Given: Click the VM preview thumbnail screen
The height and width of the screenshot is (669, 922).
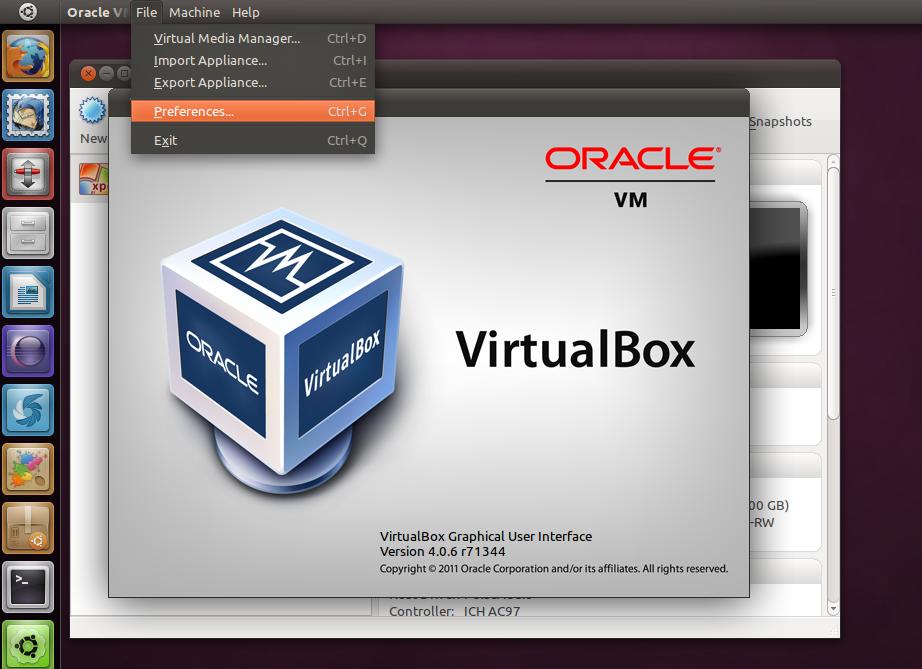Looking at the screenshot, I should [x=779, y=269].
